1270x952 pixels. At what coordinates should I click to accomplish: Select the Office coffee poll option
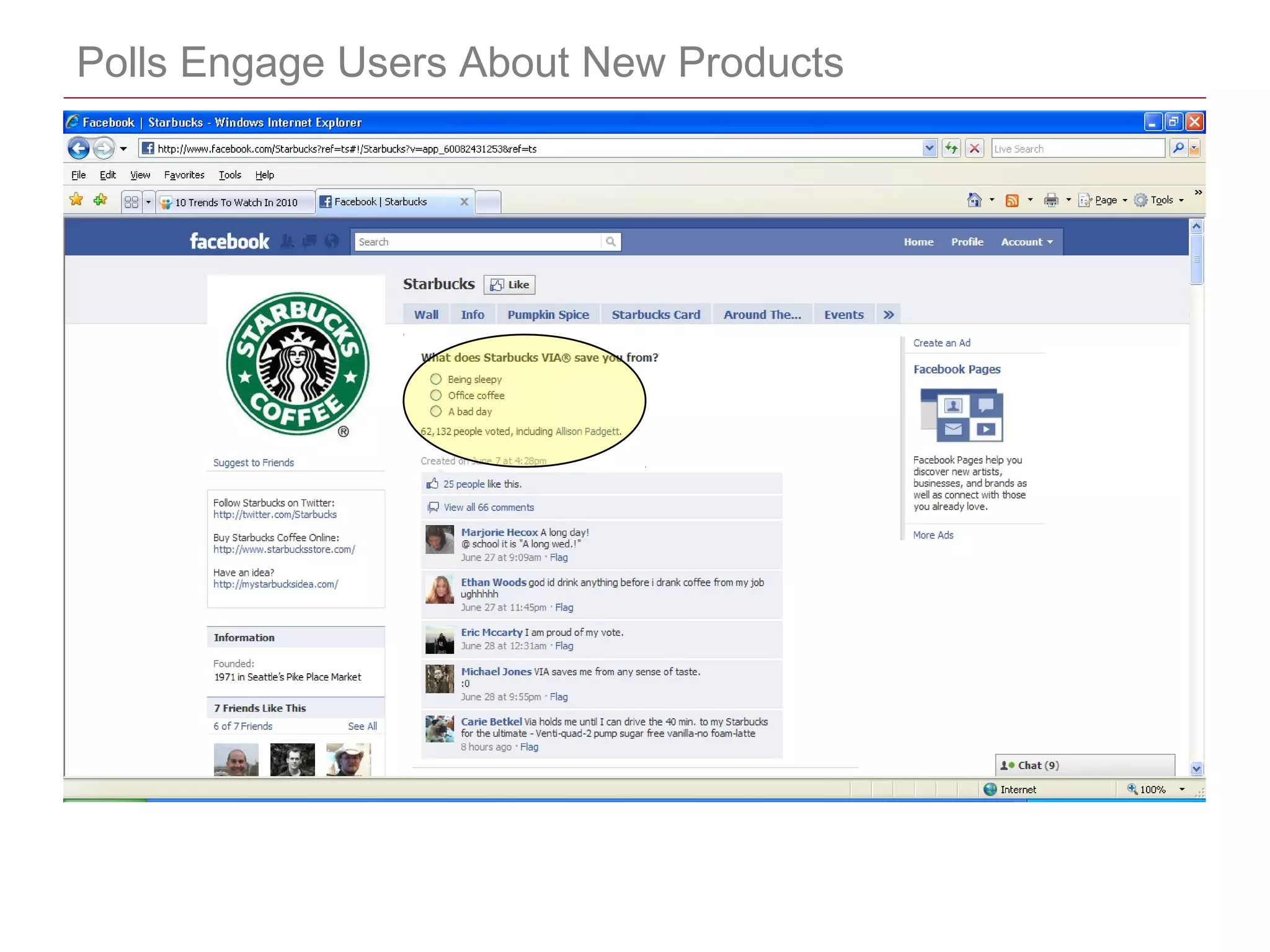(x=436, y=395)
